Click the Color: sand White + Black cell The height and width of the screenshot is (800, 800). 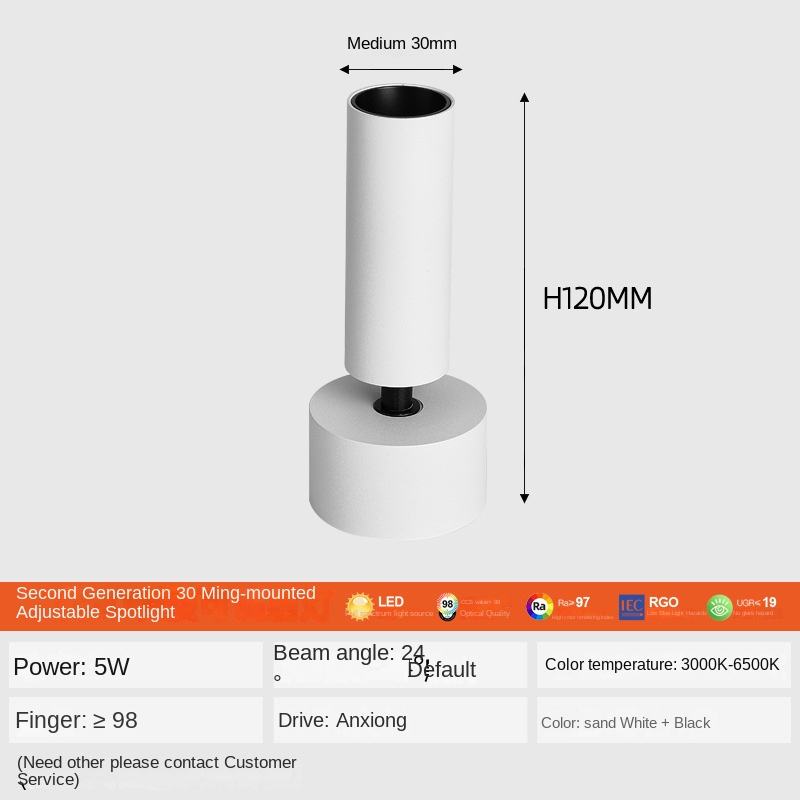coord(664,720)
